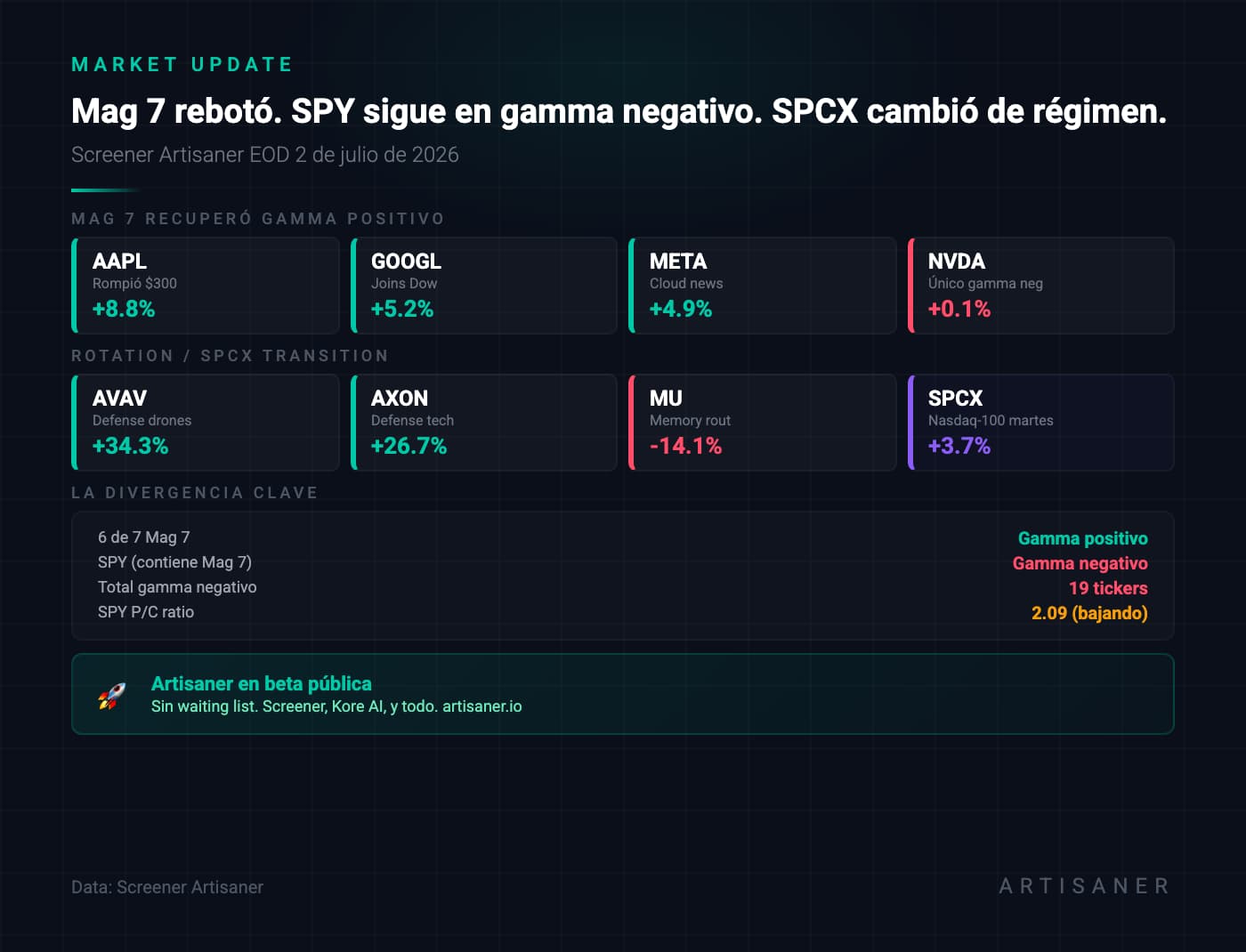Screen dimensions: 1246x952
Task: Click the rocket icon in beta banner
Action: [111, 696]
